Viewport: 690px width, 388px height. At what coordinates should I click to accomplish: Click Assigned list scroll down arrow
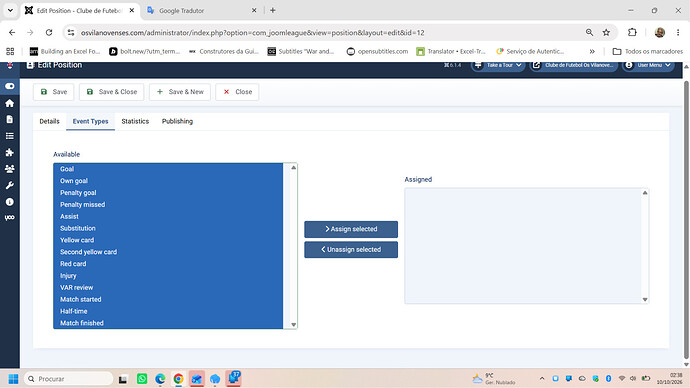click(645, 300)
